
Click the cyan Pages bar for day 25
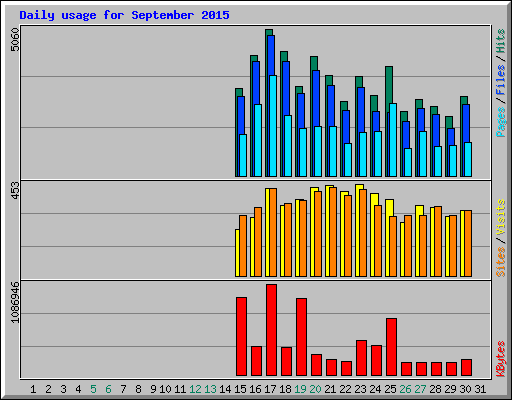(393, 140)
